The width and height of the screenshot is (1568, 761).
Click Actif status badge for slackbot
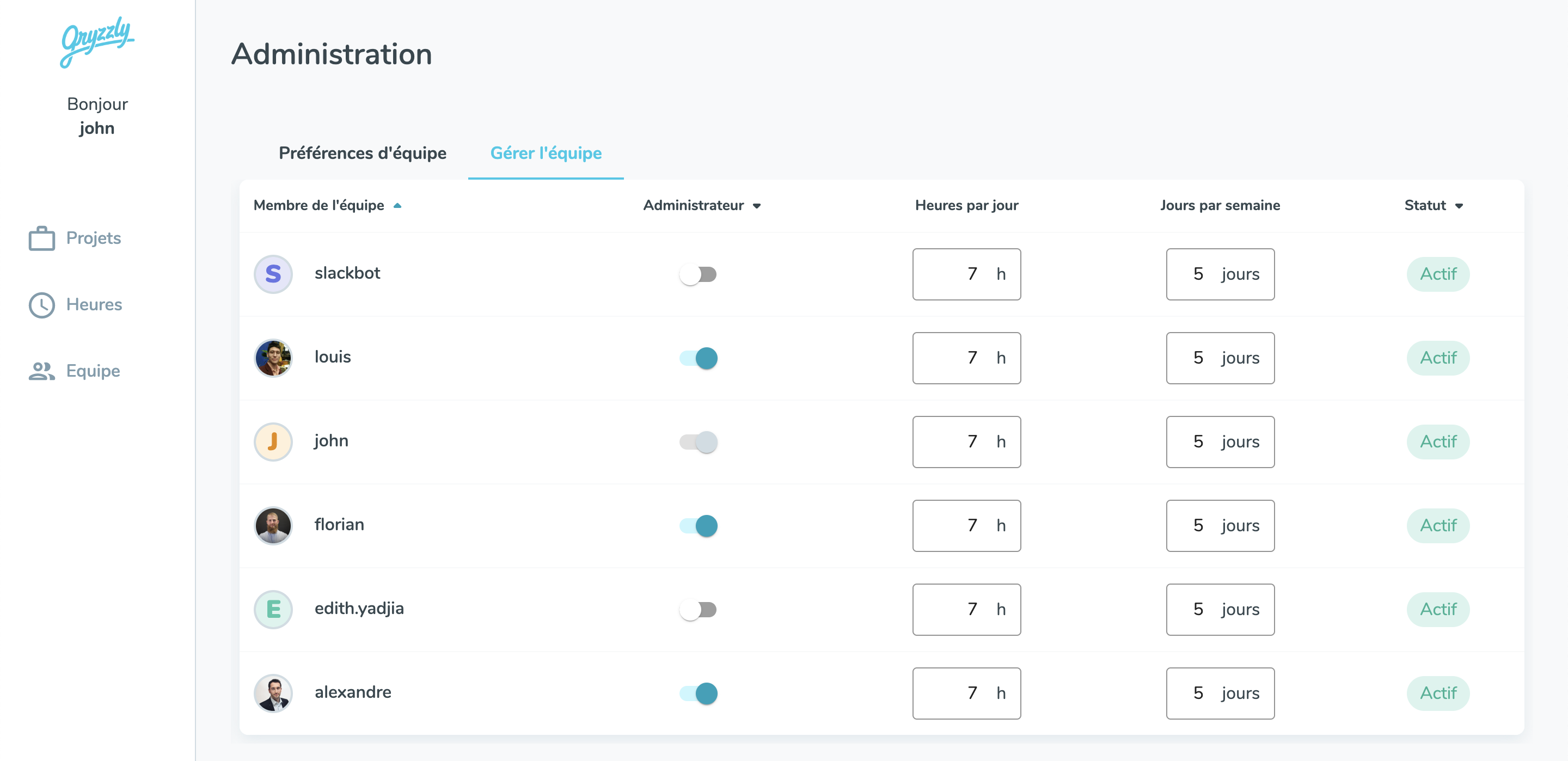(1438, 274)
